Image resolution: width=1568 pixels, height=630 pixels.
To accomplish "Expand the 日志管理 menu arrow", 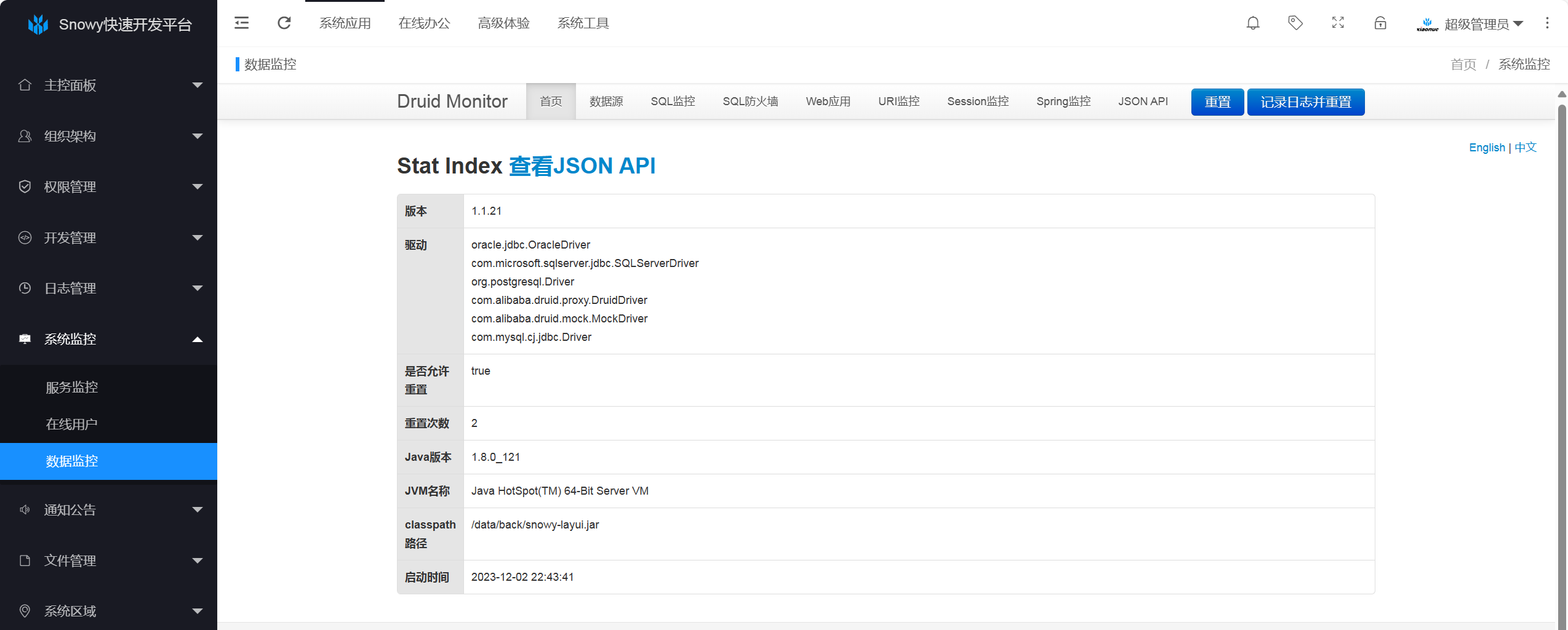I will coord(198,288).
